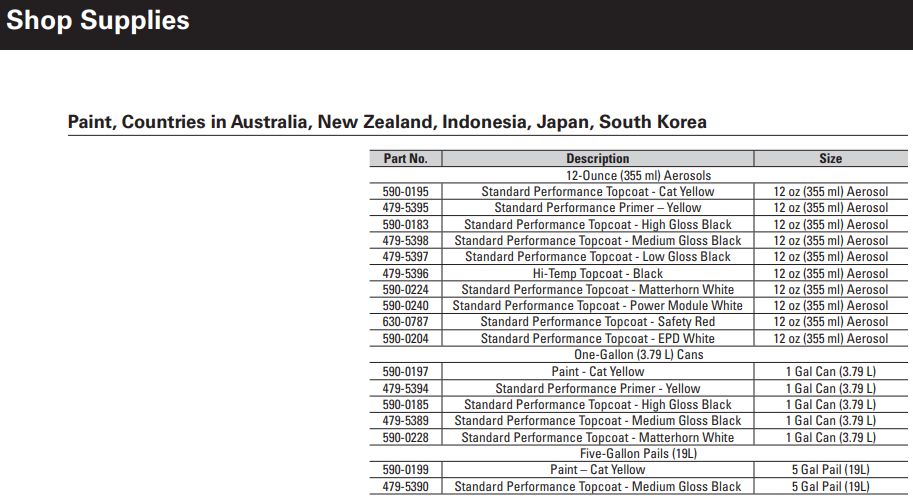Select the Part No. column header
This screenshot has width=913, height=499.
point(405,158)
